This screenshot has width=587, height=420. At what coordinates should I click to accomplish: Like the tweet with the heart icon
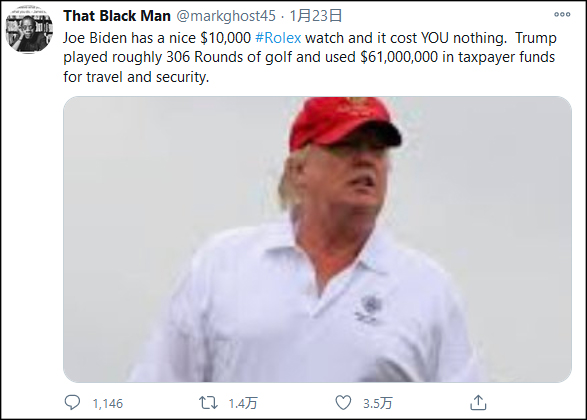click(343, 403)
